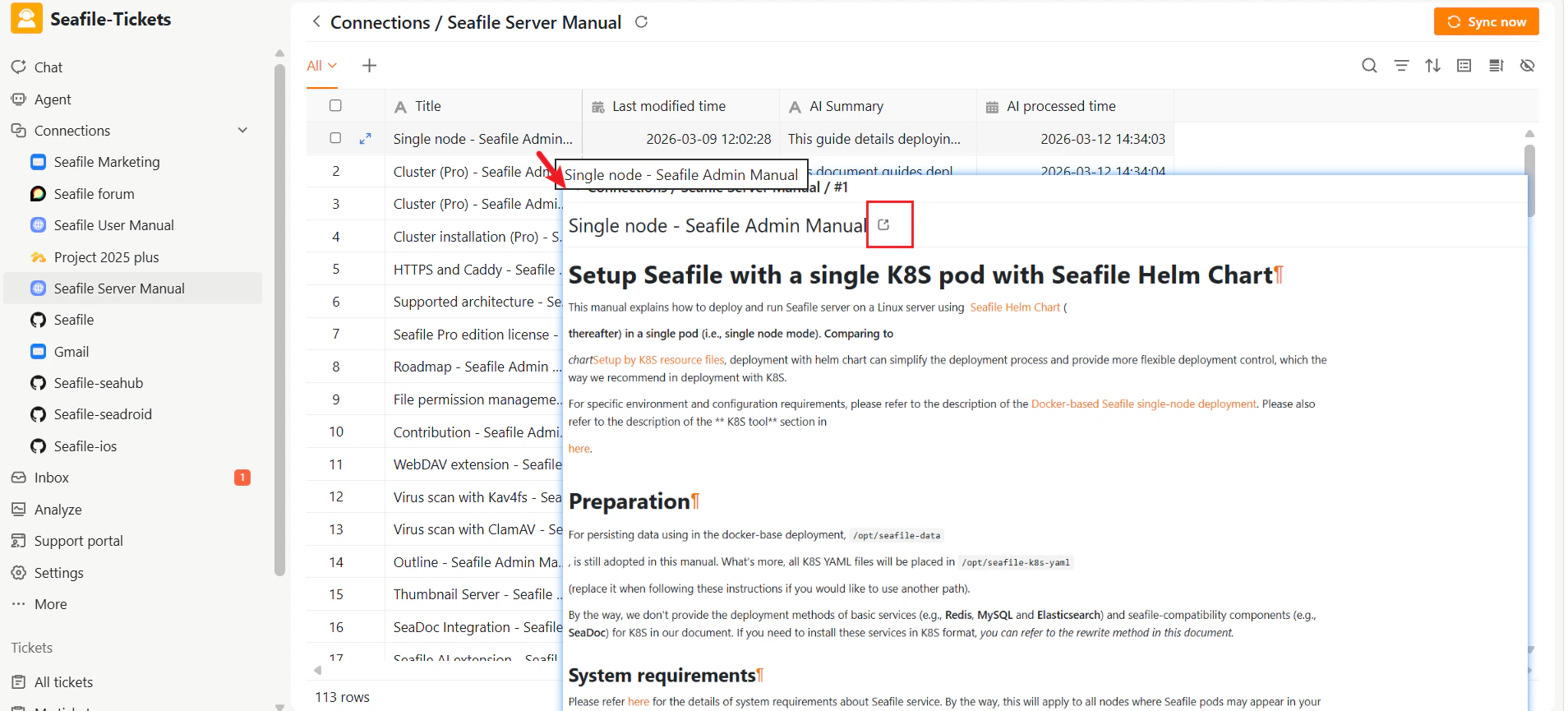This screenshot has height=711, width=1568.
Task: Open All tickets
Action: 63,682
